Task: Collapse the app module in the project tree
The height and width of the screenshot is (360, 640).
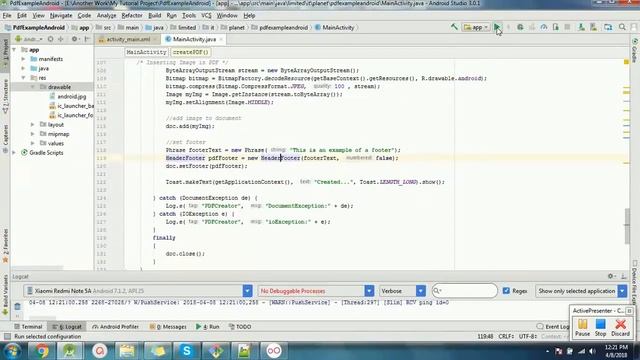Action: click(x=15, y=49)
